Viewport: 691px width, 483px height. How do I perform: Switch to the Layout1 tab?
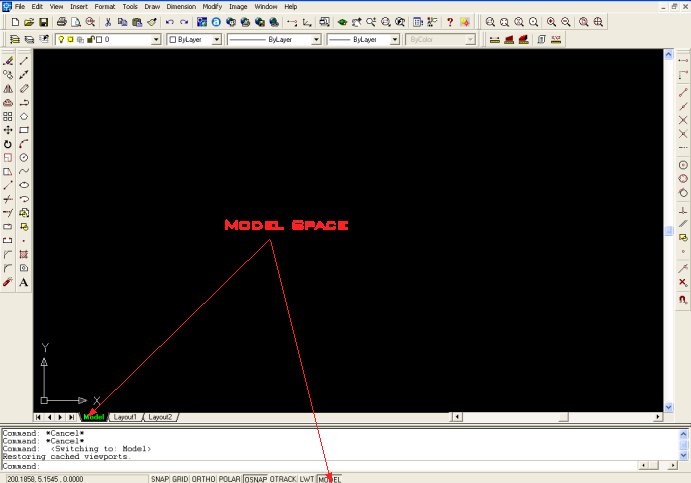click(125, 417)
